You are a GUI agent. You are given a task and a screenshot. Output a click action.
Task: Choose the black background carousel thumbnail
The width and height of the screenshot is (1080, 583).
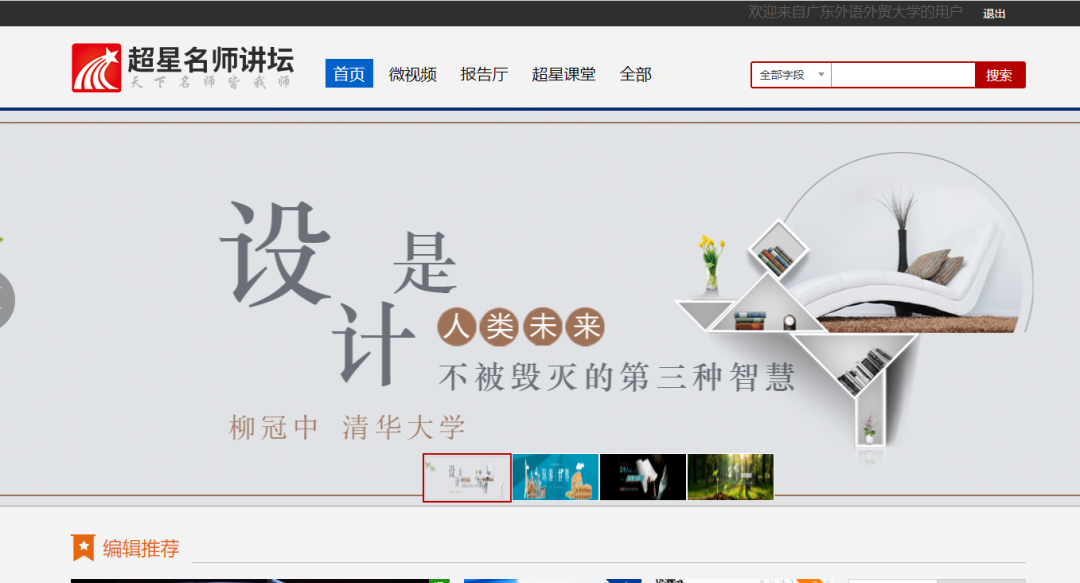[643, 477]
